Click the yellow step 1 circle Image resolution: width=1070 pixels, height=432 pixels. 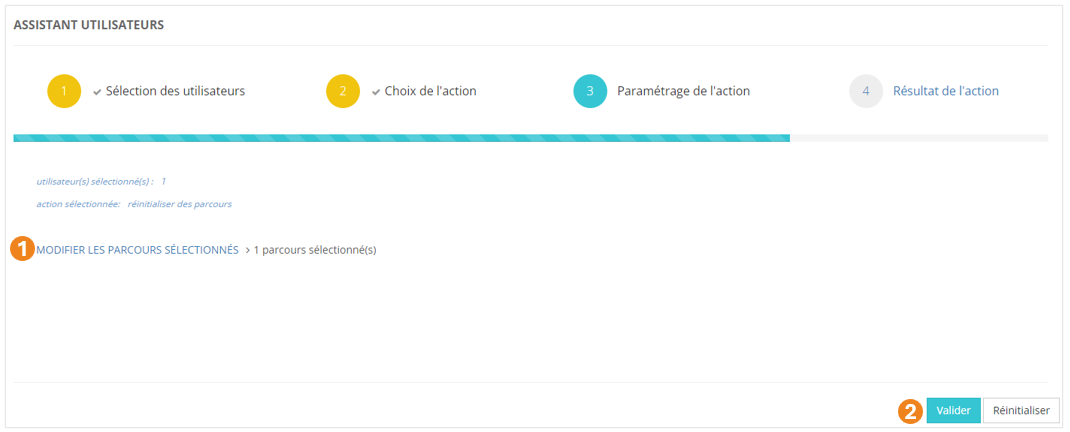point(64,91)
